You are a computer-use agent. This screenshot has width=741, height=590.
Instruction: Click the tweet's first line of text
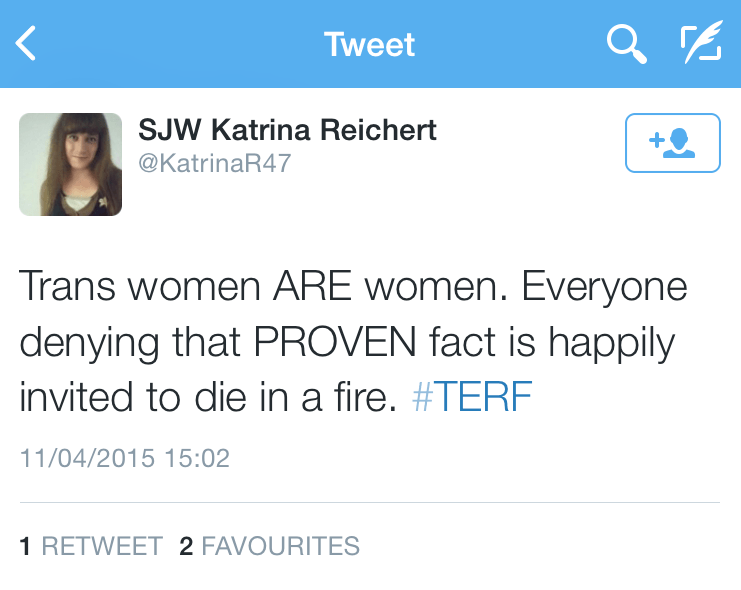pyautogui.click(x=353, y=288)
